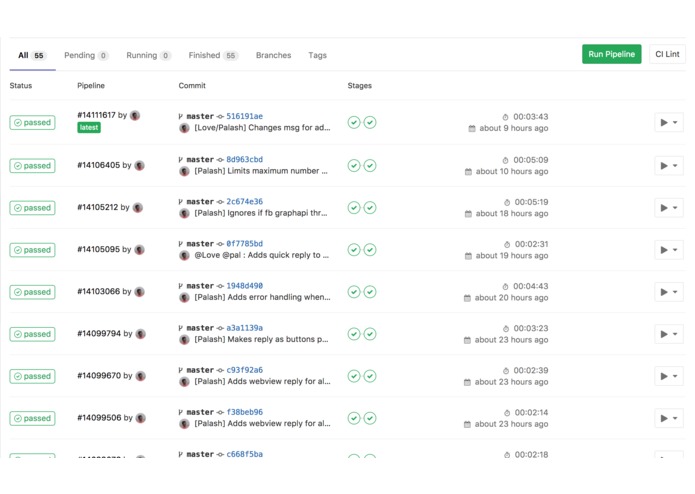Click second stage check icon for pipeline #14111617
The height and width of the screenshot is (494, 695).
[370, 122]
